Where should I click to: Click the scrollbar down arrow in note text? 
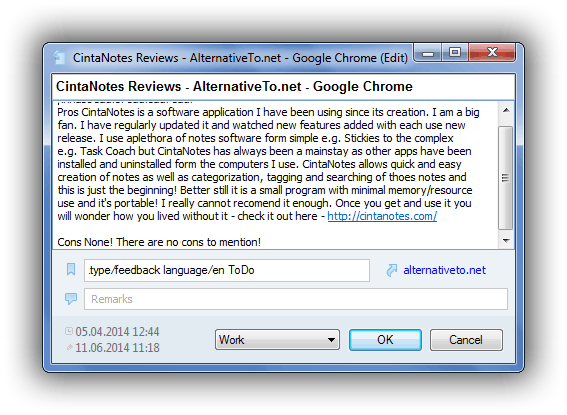coord(506,241)
